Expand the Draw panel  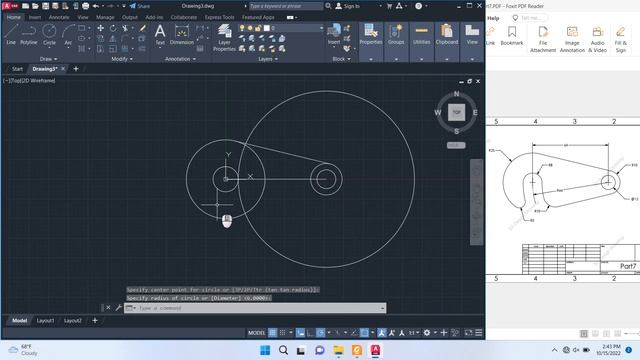coord(49,59)
